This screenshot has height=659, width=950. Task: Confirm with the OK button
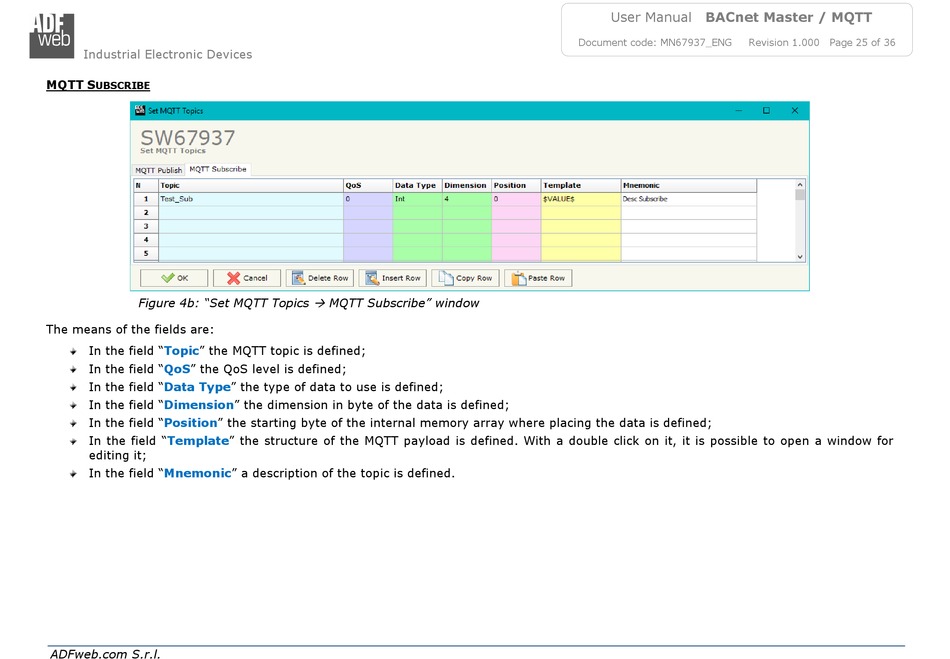click(174, 278)
